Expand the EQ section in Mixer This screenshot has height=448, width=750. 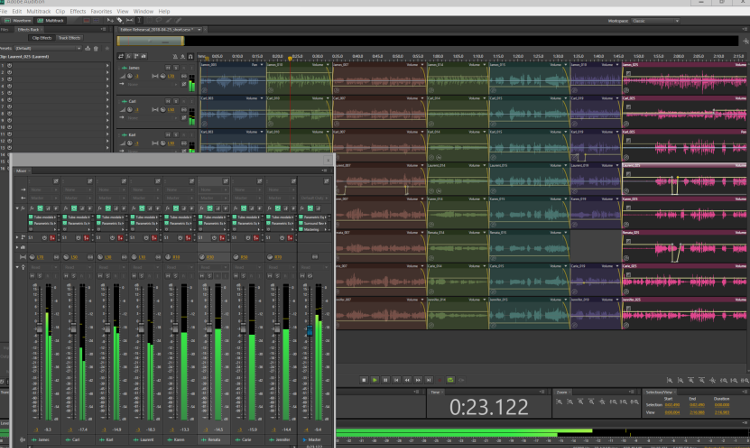pos(17,247)
